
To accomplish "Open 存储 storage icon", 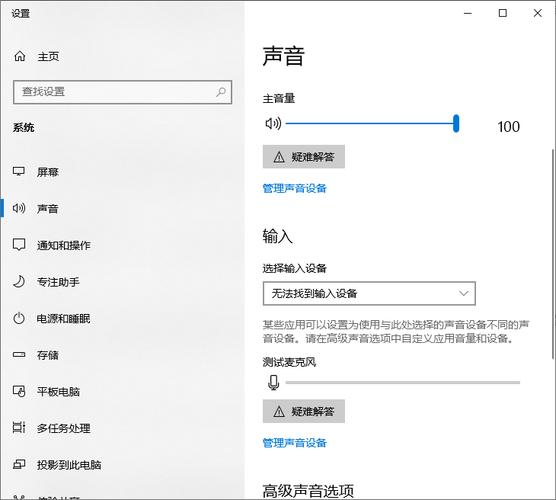I will tap(19, 355).
